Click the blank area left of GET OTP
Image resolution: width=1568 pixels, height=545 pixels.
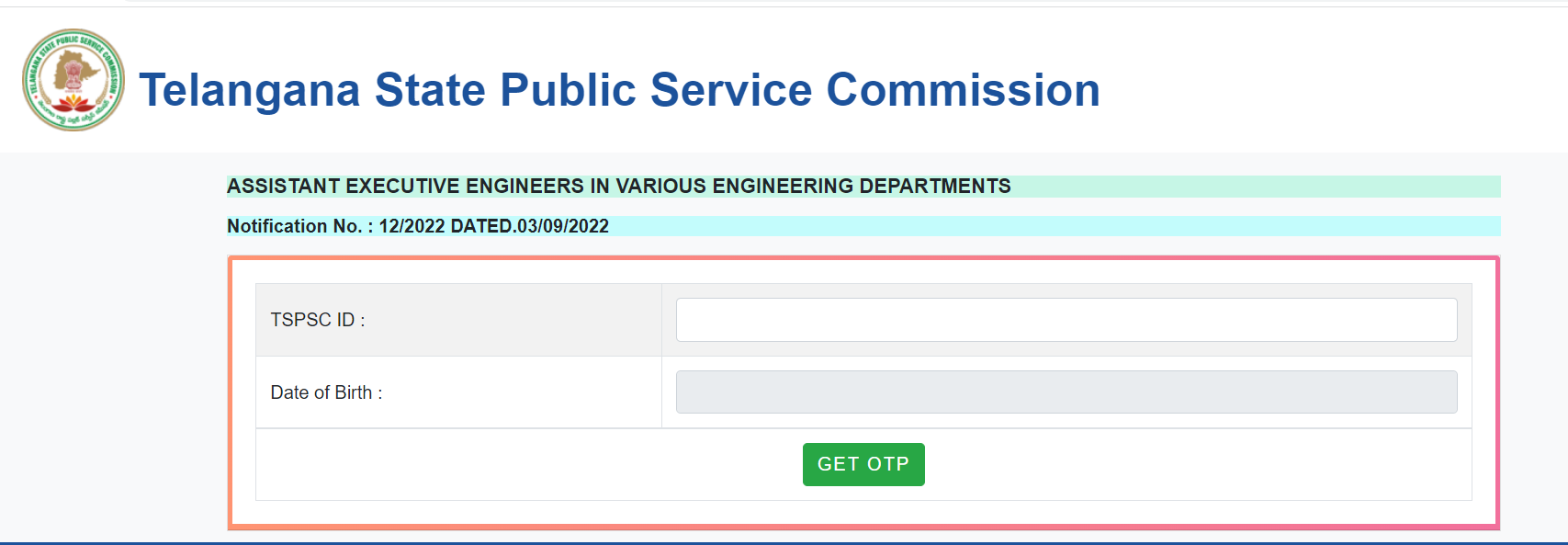(x=529, y=464)
